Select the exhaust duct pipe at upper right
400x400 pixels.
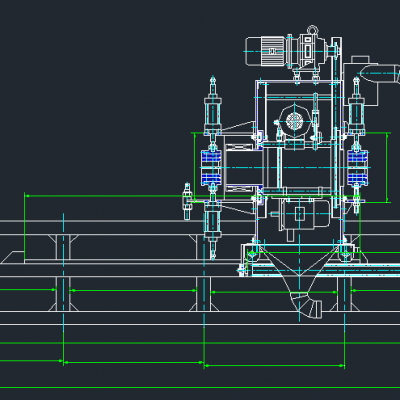coord(380,74)
